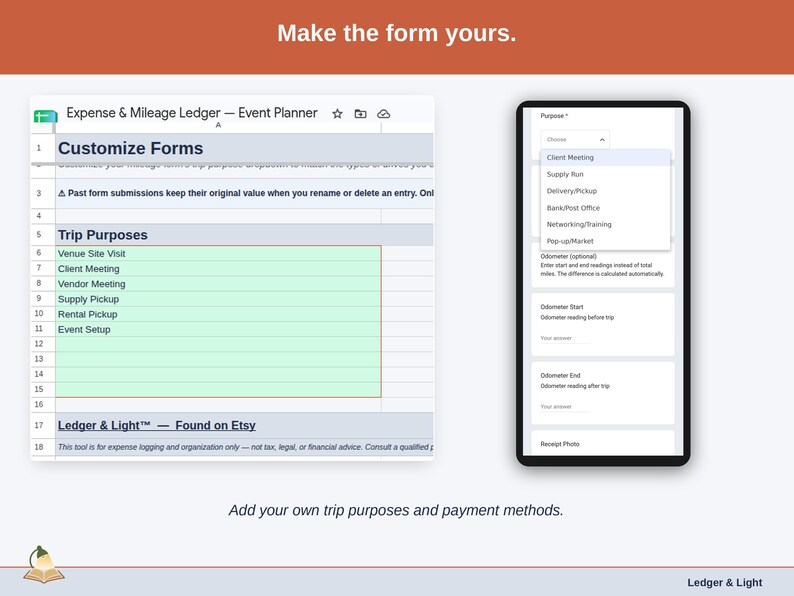Open the Google Sheets home icon
The width and height of the screenshot is (794, 596).
pyautogui.click(x=46, y=116)
